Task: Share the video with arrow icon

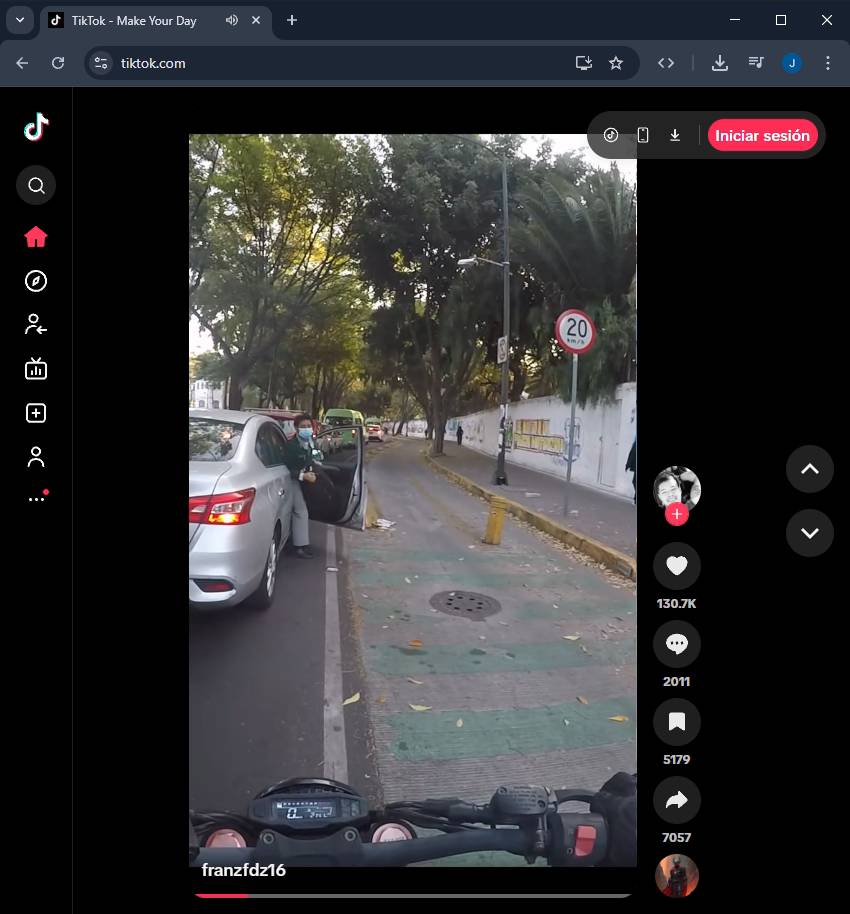Action: 677,800
